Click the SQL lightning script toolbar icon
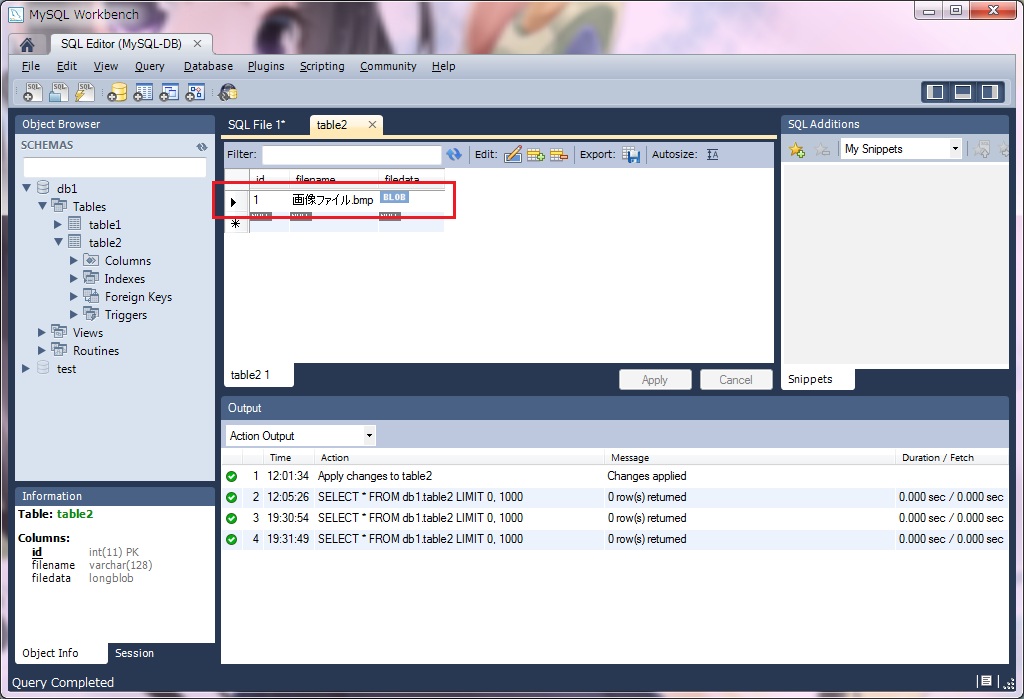The width and height of the screenshot is (1024, 699). tap(85, 92)
